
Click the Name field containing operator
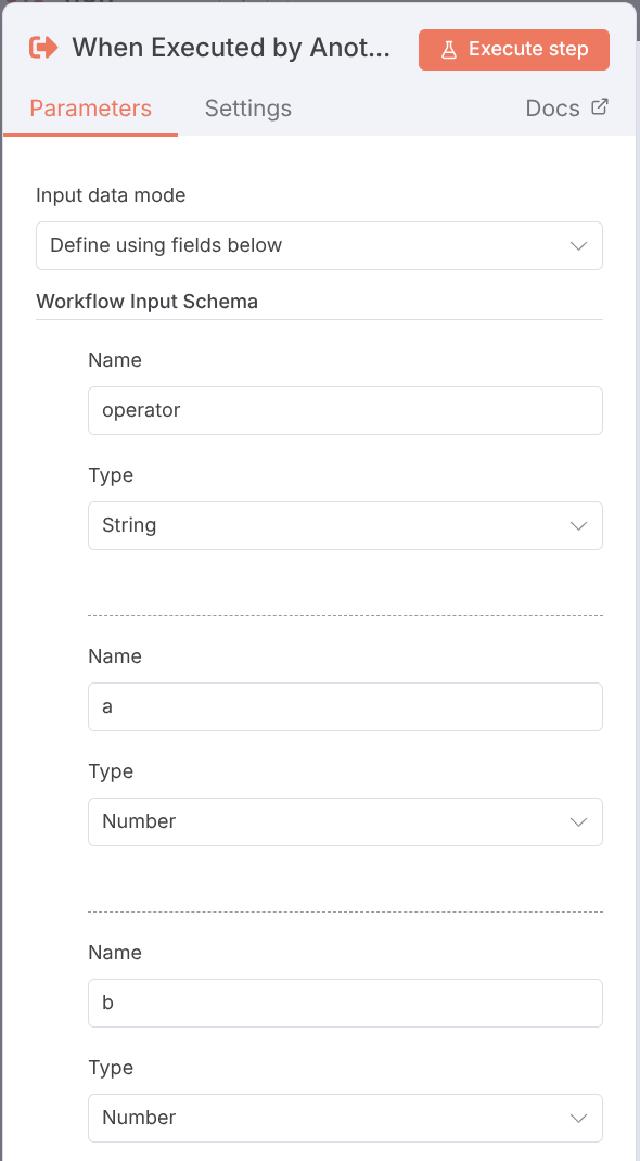(345, 410)
